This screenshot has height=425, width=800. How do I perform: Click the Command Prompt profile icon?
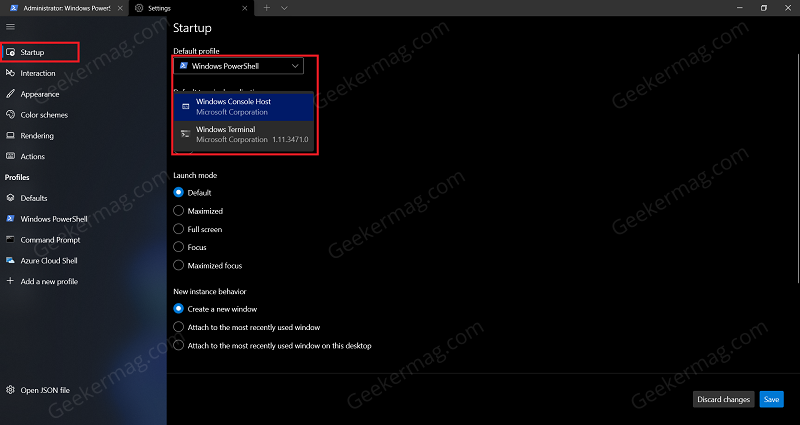pyautogui.click(x=10, y=240)
